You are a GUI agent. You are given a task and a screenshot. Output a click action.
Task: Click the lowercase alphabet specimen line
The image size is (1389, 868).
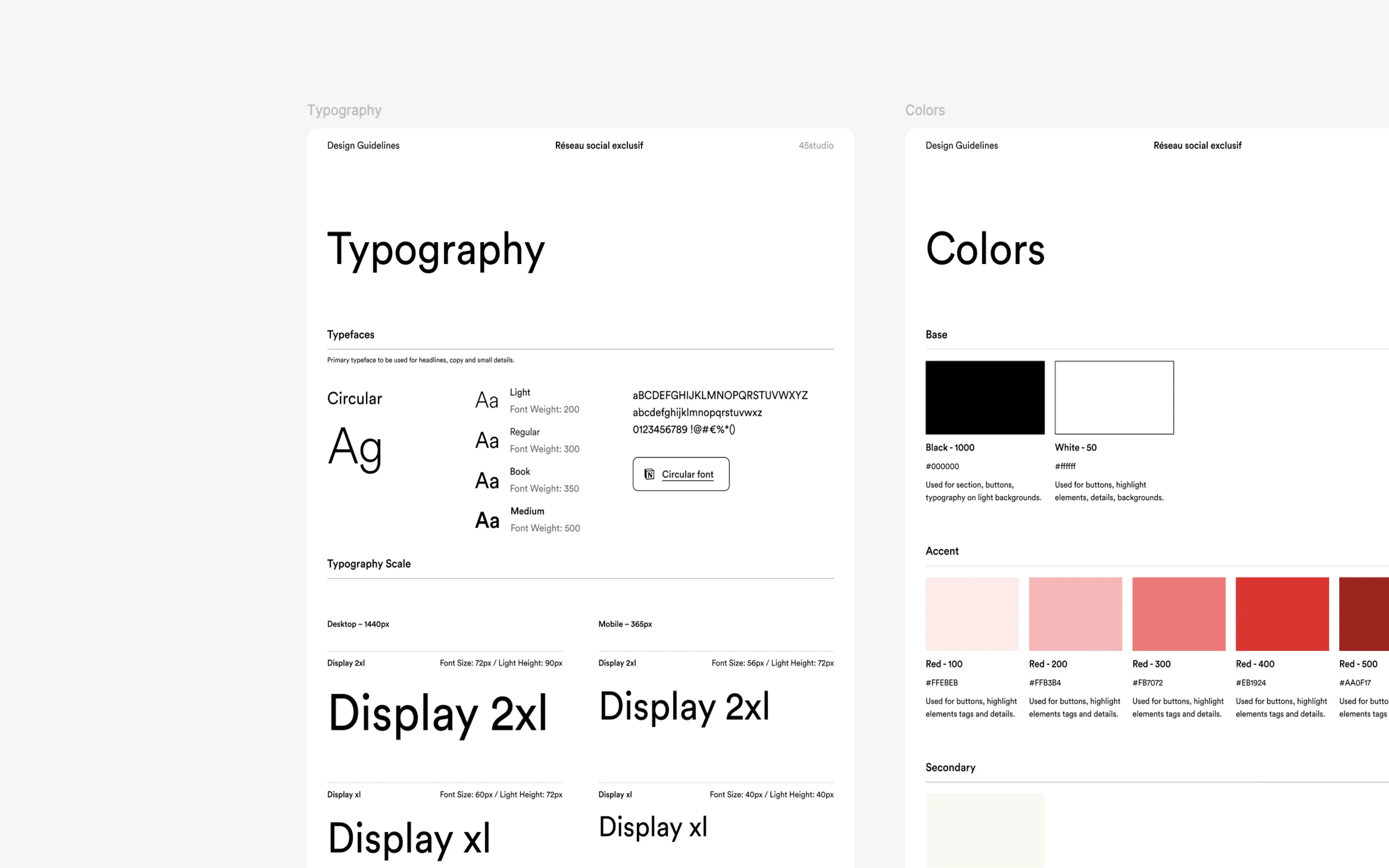[697, 413]
